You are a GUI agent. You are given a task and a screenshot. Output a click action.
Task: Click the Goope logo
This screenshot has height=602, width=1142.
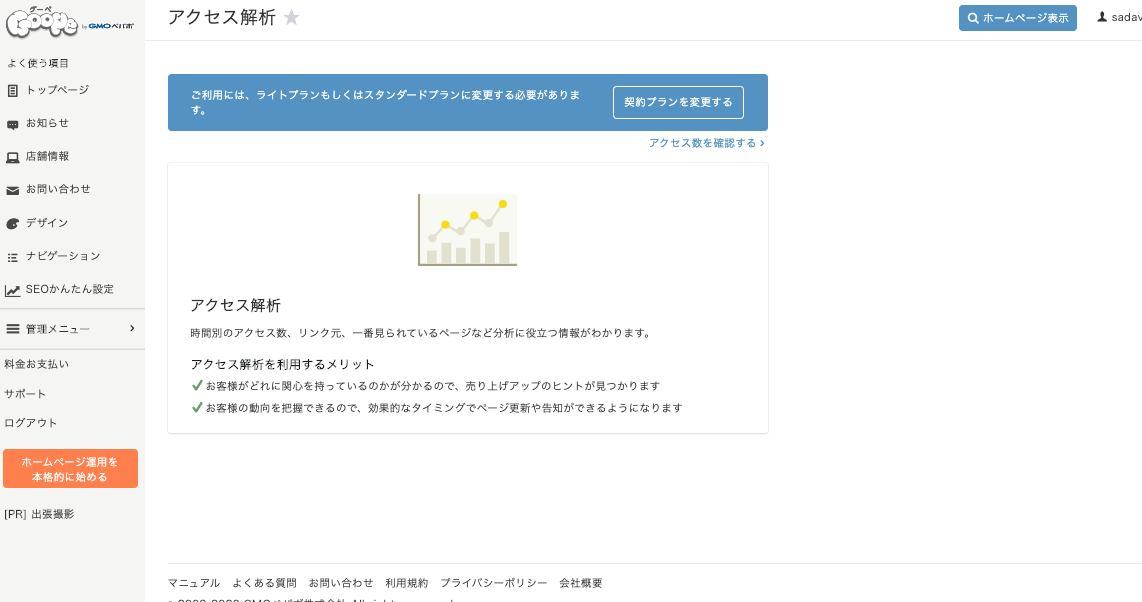tap(69, 22)
